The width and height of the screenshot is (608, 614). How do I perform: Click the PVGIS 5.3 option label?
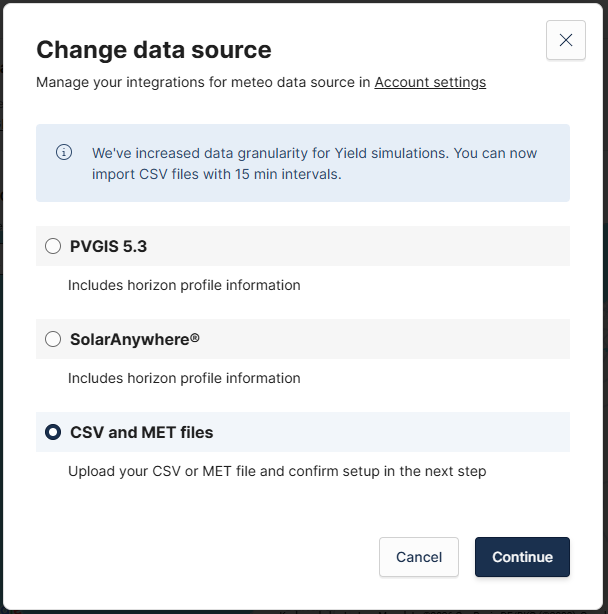coord(109,246)
